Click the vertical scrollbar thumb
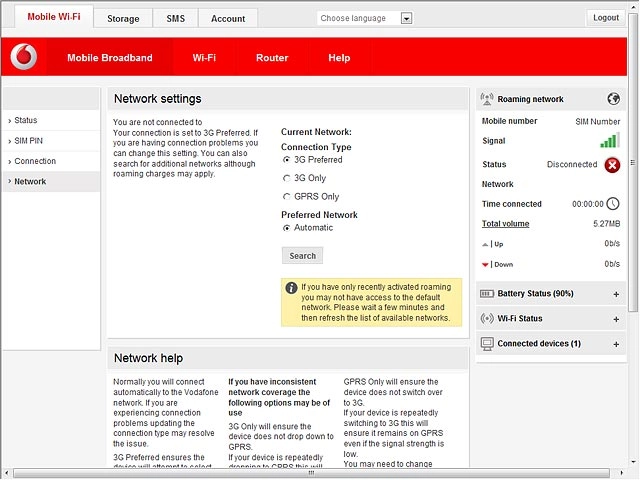This screenshot has width=640, height=480. tap(633, 162)
